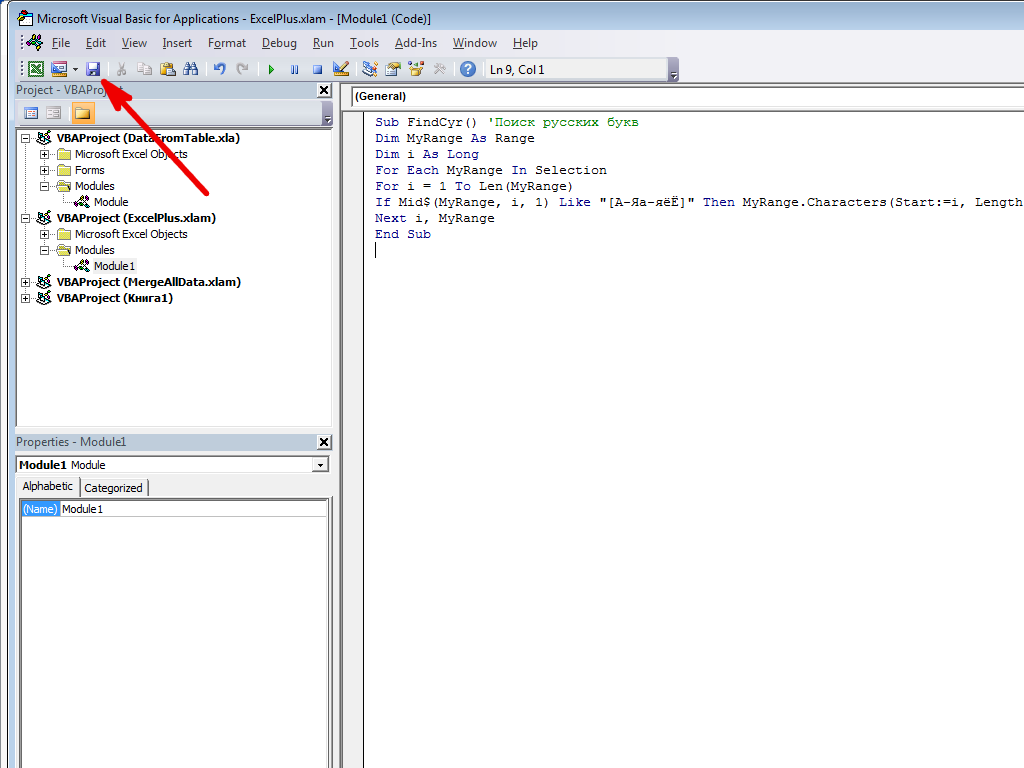The image size is (1024, 768).
Task: Click the Module1 name value field
Action: 193,509
